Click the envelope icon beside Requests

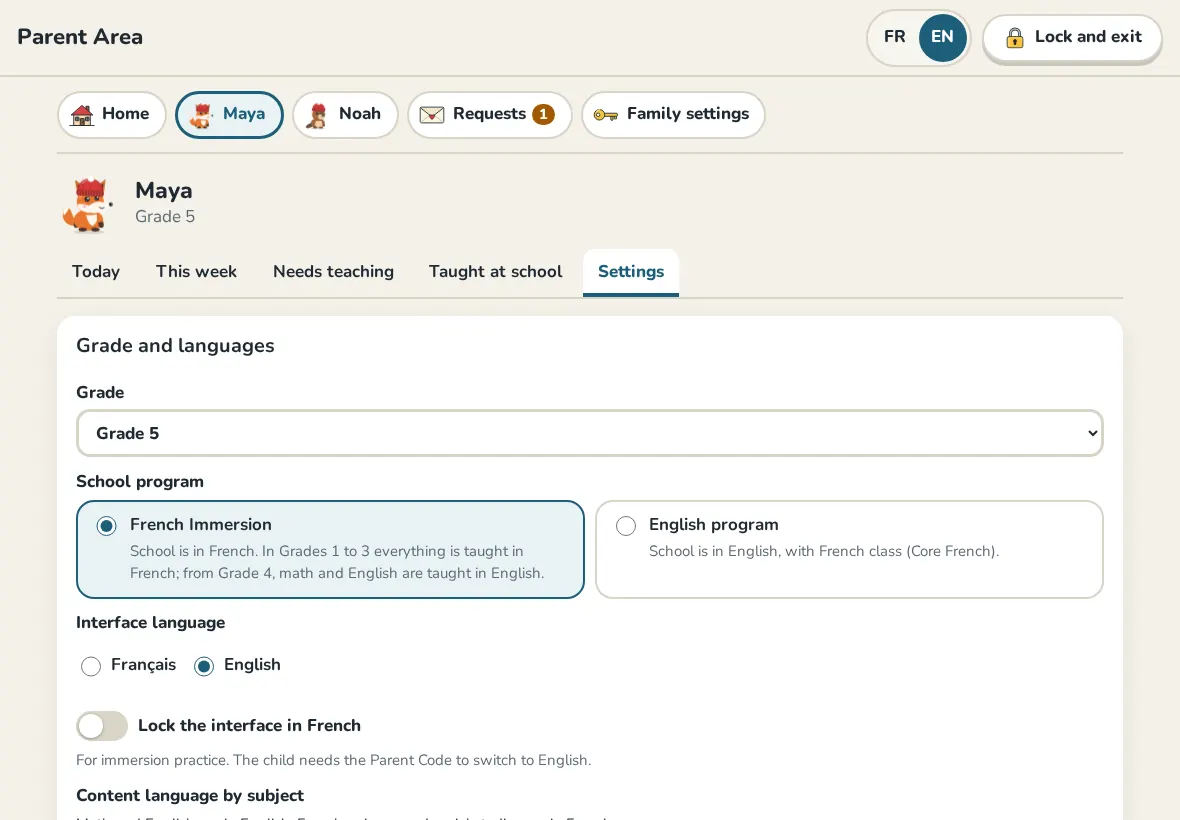click(432, 115)
